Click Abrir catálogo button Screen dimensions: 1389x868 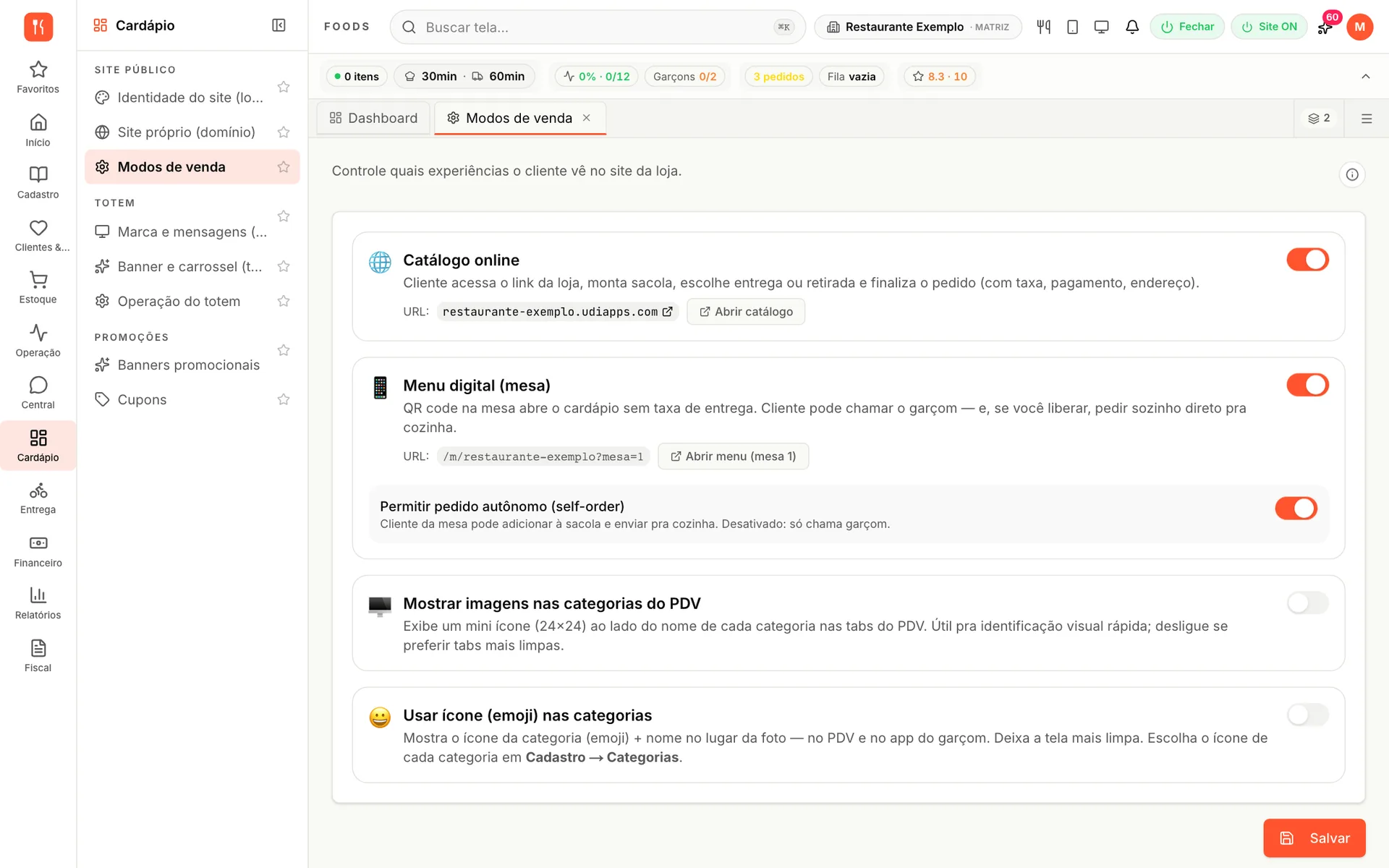click(746, 312)
